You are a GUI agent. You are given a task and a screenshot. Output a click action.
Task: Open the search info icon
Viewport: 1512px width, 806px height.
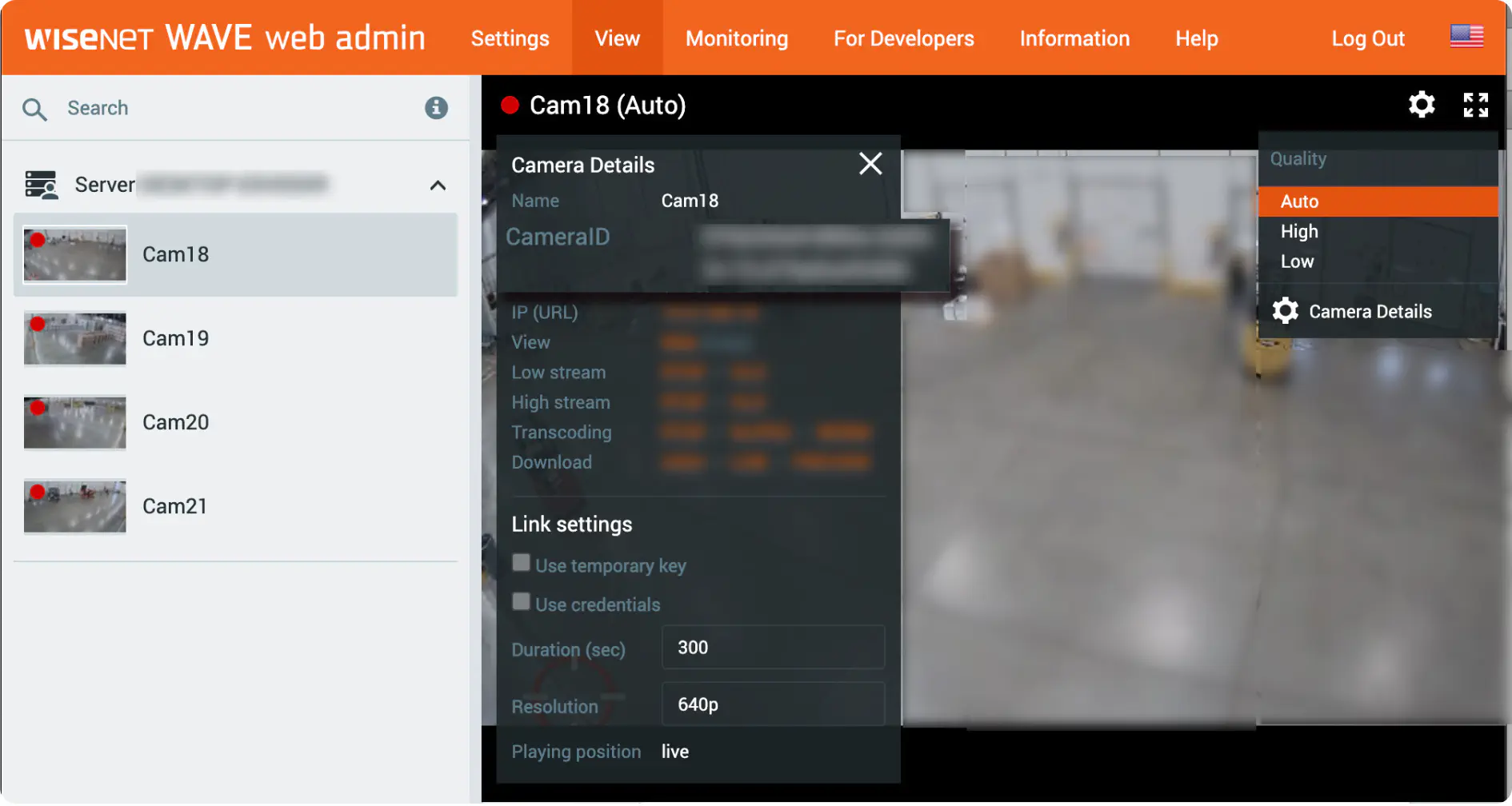[x=436, y=108]
